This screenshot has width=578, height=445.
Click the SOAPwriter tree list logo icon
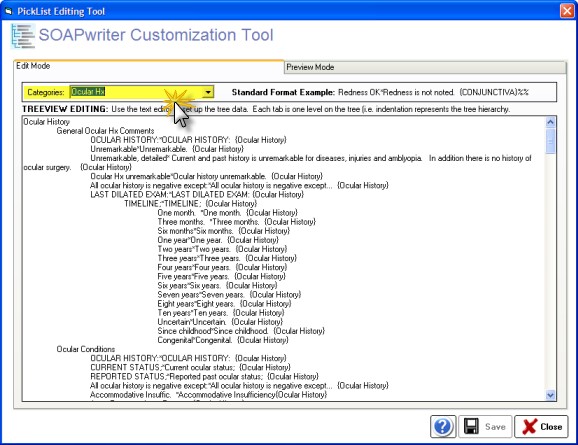point(23,36)
